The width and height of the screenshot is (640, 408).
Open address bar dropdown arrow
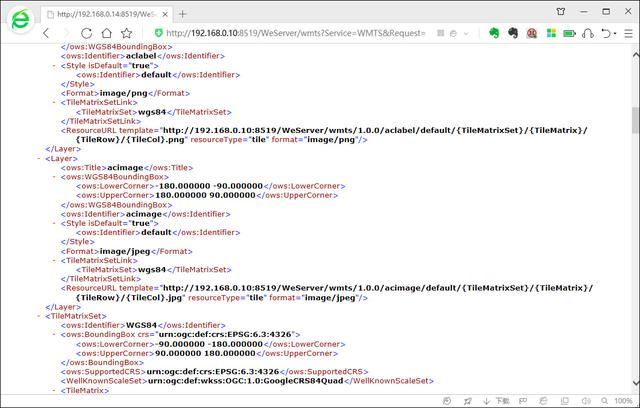coord(466,33)
